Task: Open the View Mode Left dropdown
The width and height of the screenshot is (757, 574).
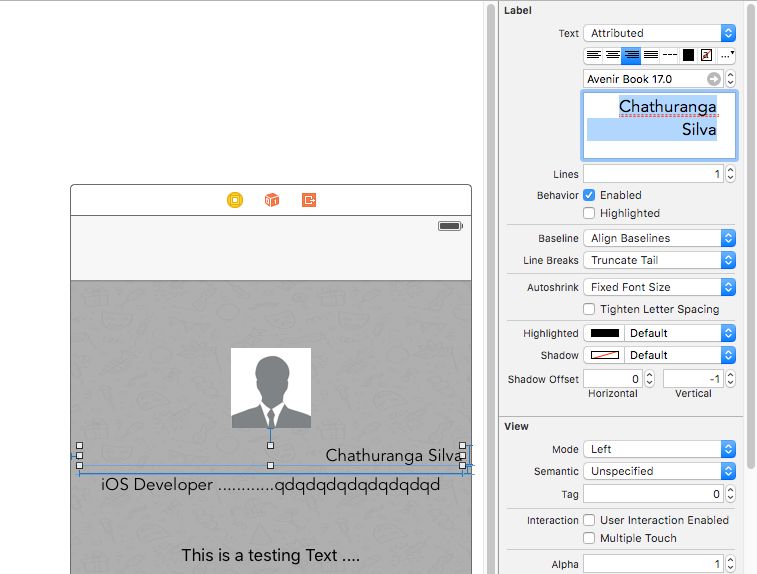Action: pos(659,449)
